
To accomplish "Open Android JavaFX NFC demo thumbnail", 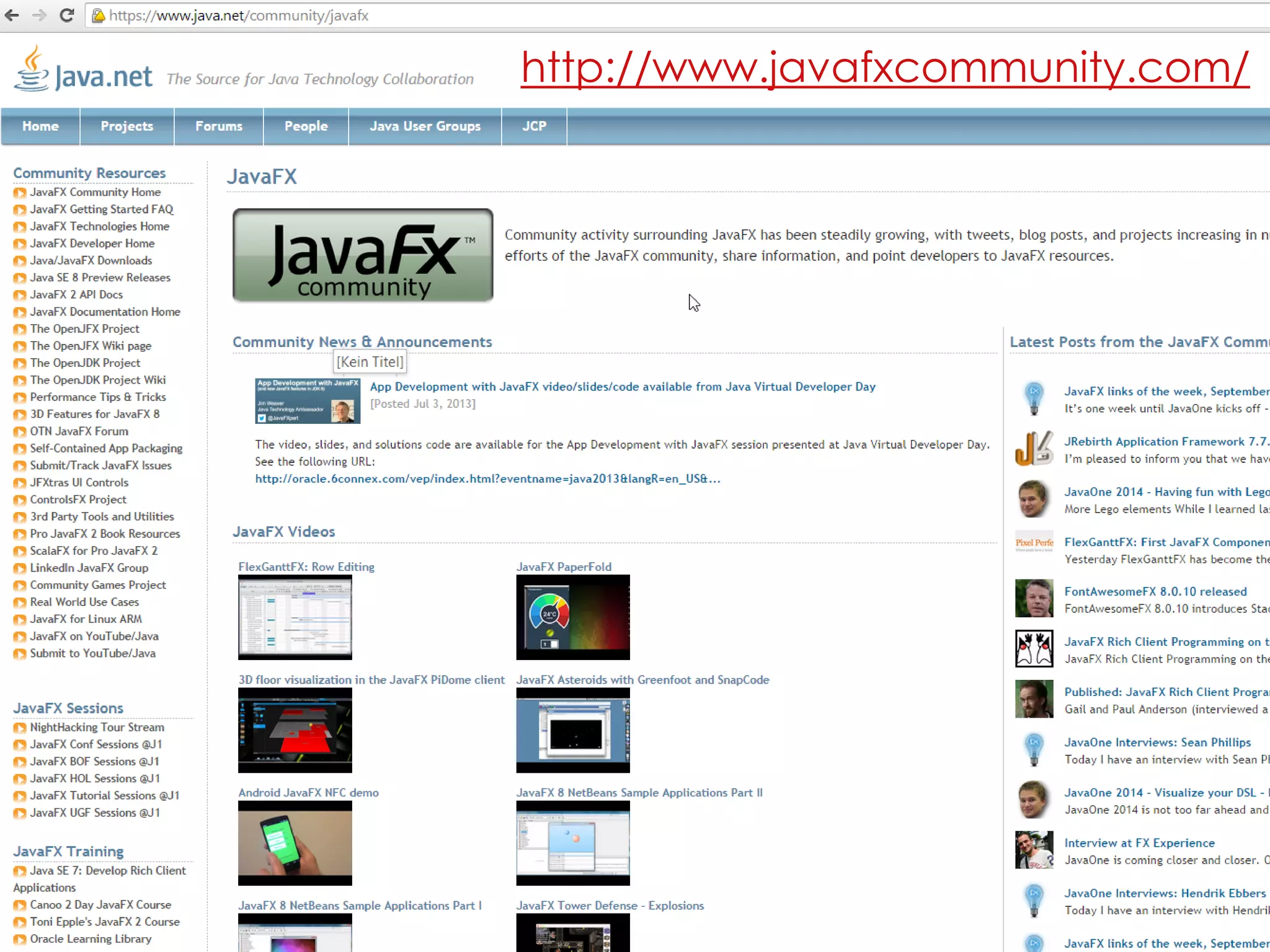I will click(x=295, y=843).
